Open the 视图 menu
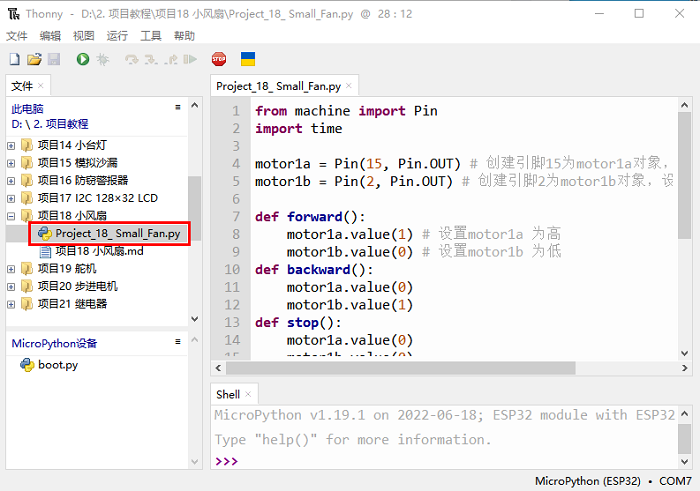The width and height of the screenshot is (700, 491). click(x=83, y=35)
